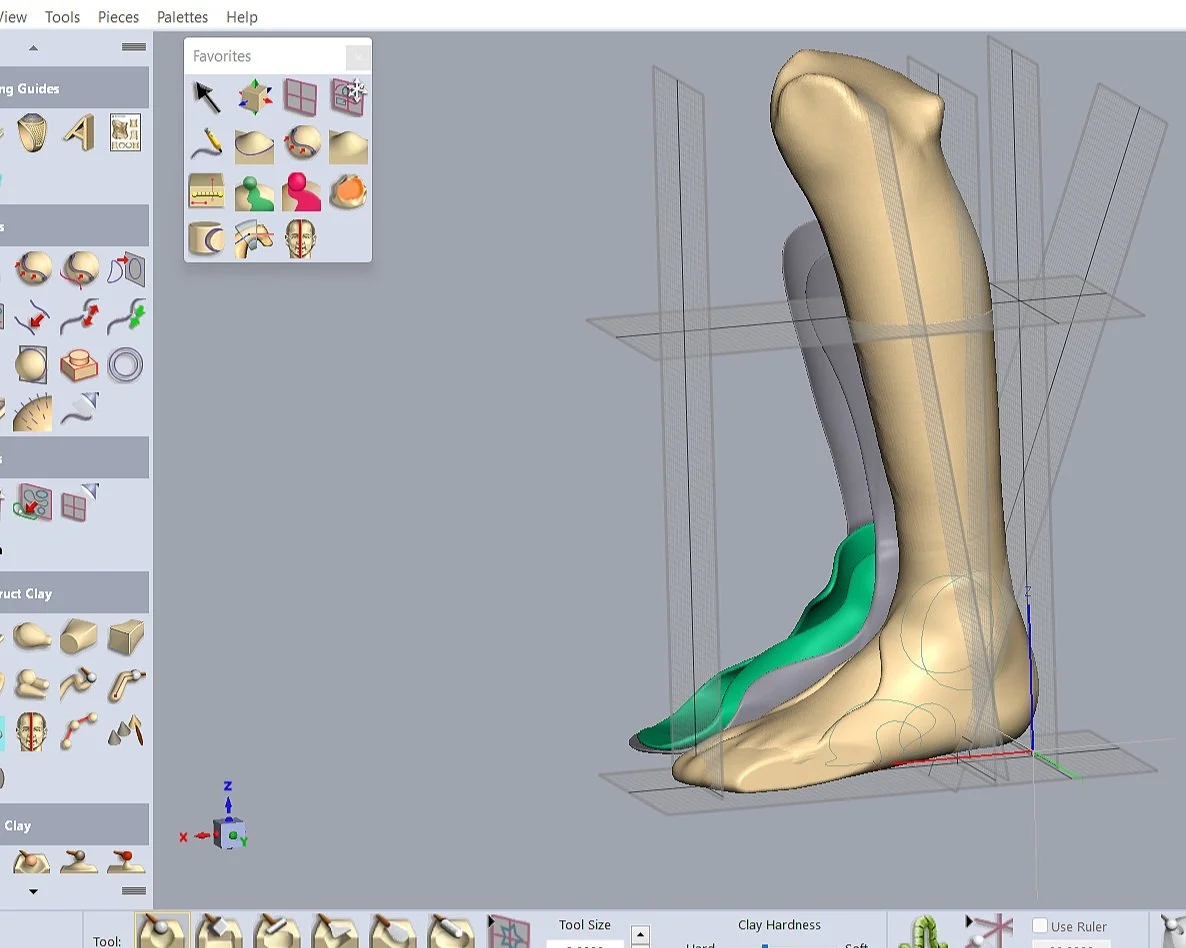
Task: Select the sketch pencil tool in Favorites
Action: tap(206, 144)
